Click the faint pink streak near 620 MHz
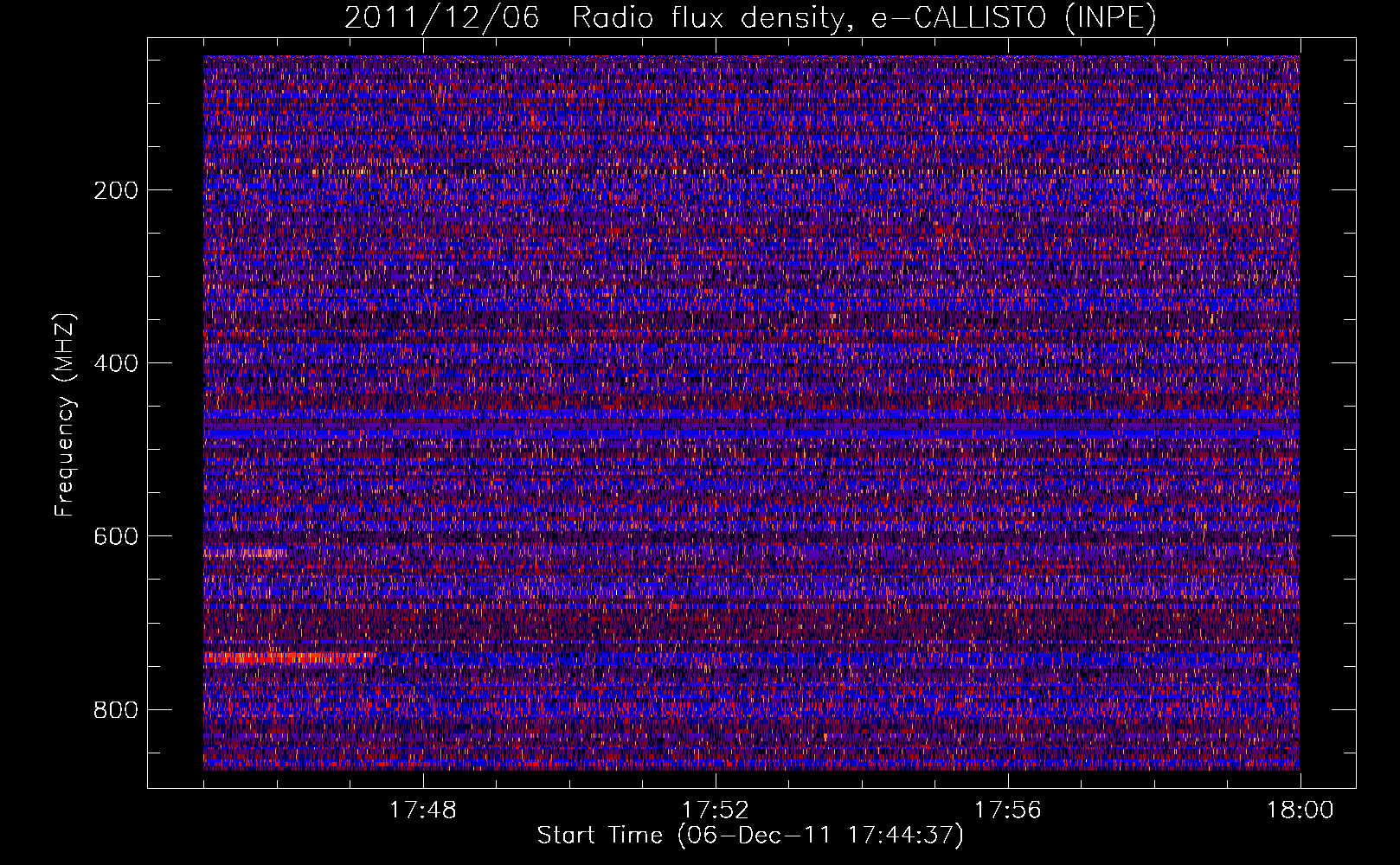 (x=246, y=552)
